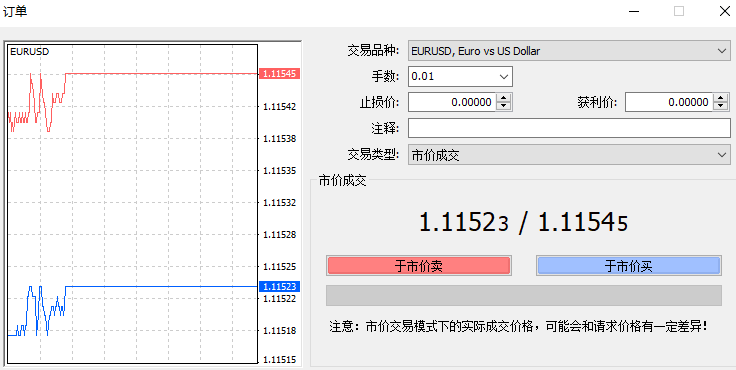Open the 交易品种 symbol dropdown
Image resolution: width=736 pixels, height=370 pixels.
[x=569, y=51]
